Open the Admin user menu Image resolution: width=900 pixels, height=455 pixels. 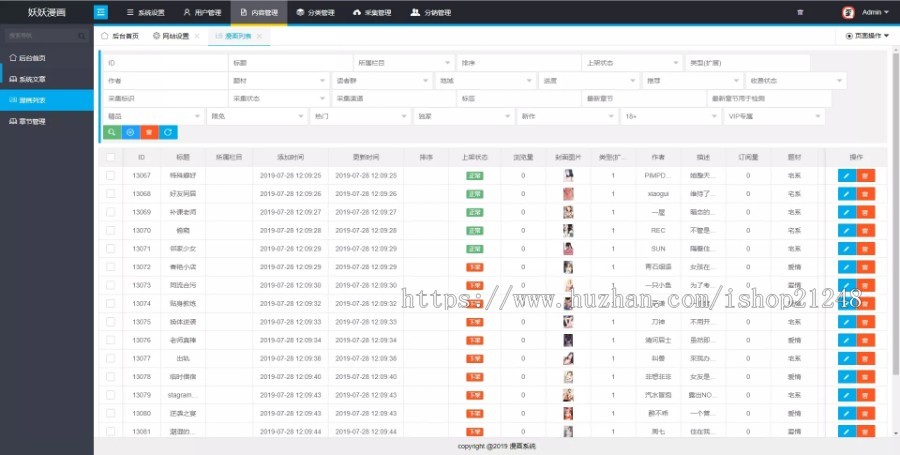tap(875, 12)
